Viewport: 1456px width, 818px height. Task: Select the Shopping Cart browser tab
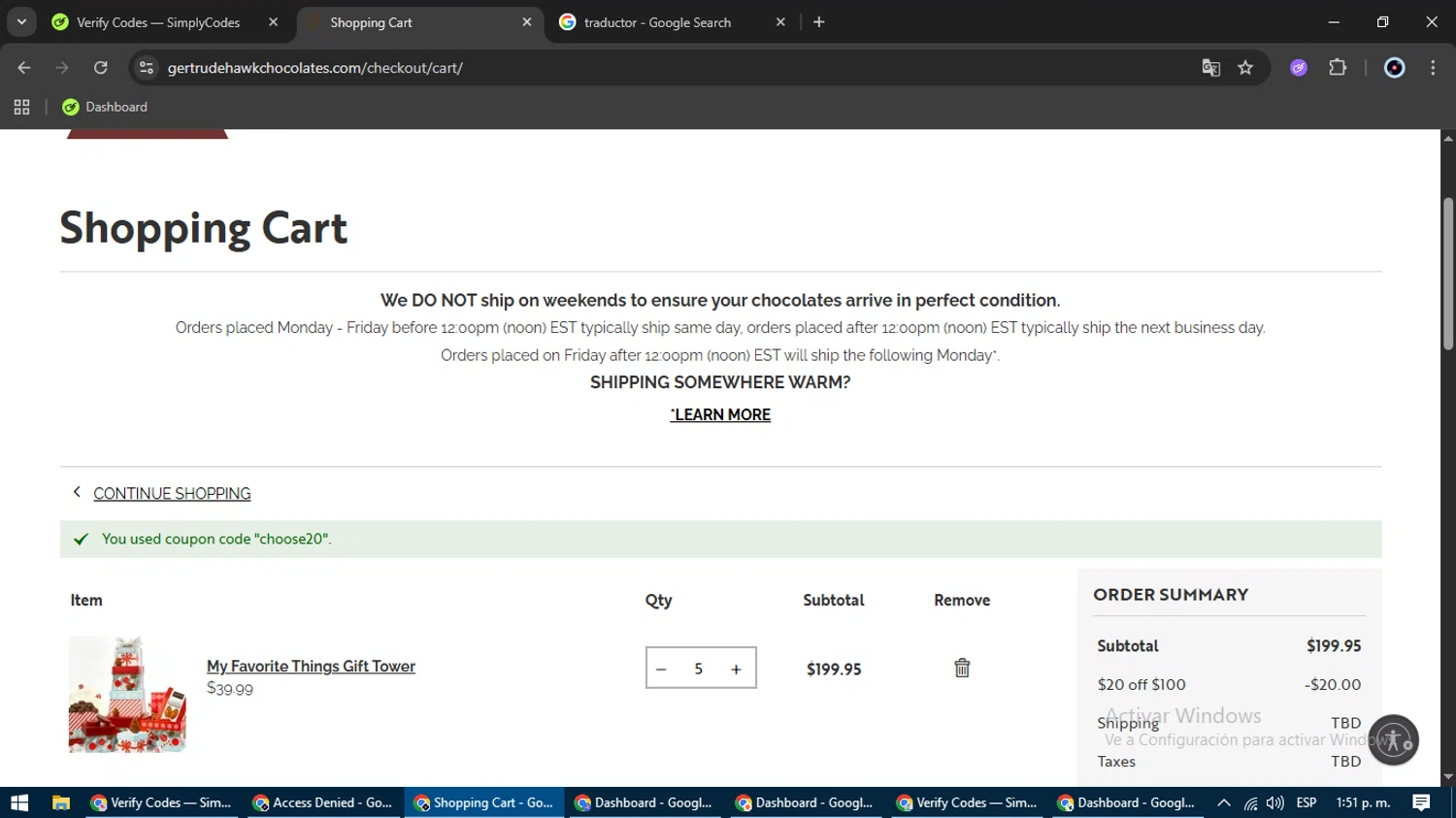click(417, 22)
